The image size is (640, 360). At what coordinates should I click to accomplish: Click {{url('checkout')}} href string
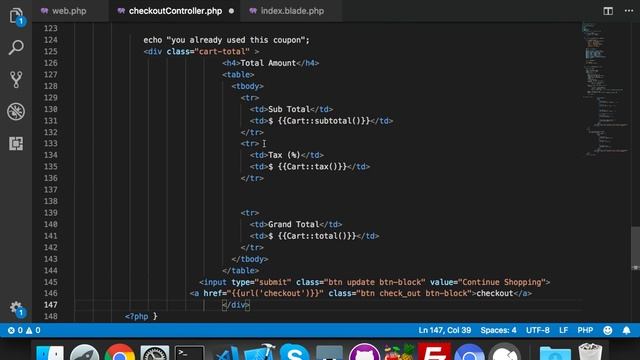click(275, 293)
